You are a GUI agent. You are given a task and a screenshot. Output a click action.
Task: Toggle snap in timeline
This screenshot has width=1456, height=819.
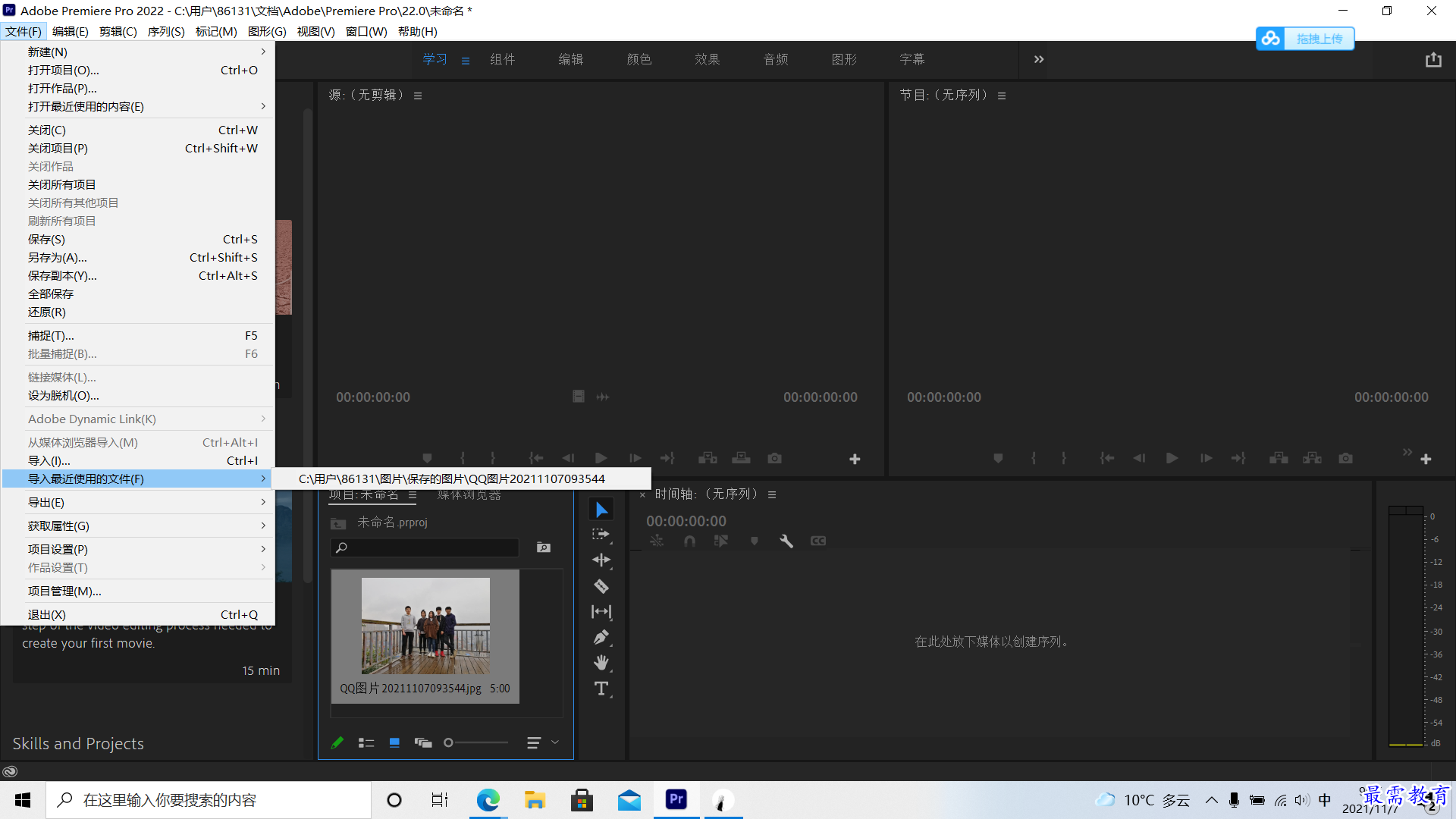point(689,541)
